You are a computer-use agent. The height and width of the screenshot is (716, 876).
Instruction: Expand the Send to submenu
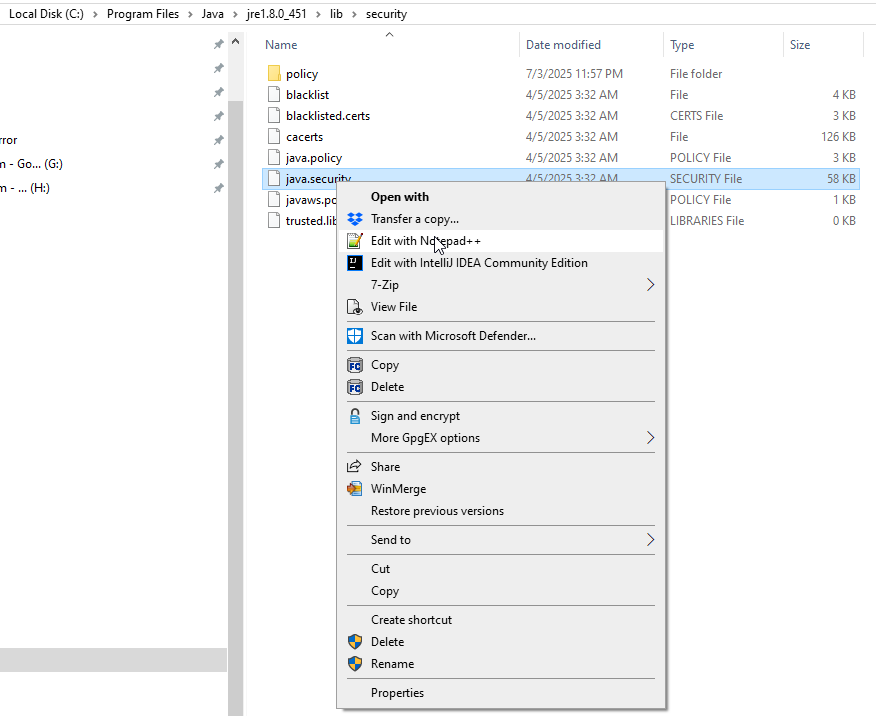[x=650, y=540]
